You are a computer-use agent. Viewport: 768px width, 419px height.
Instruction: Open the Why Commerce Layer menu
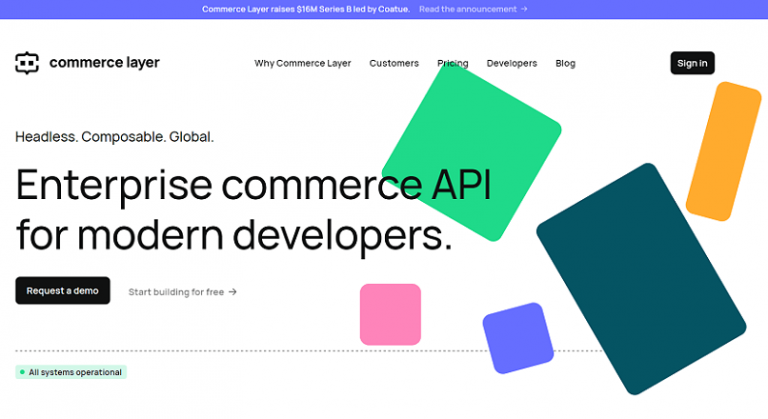pyautogui.click(x=303, y=63)
